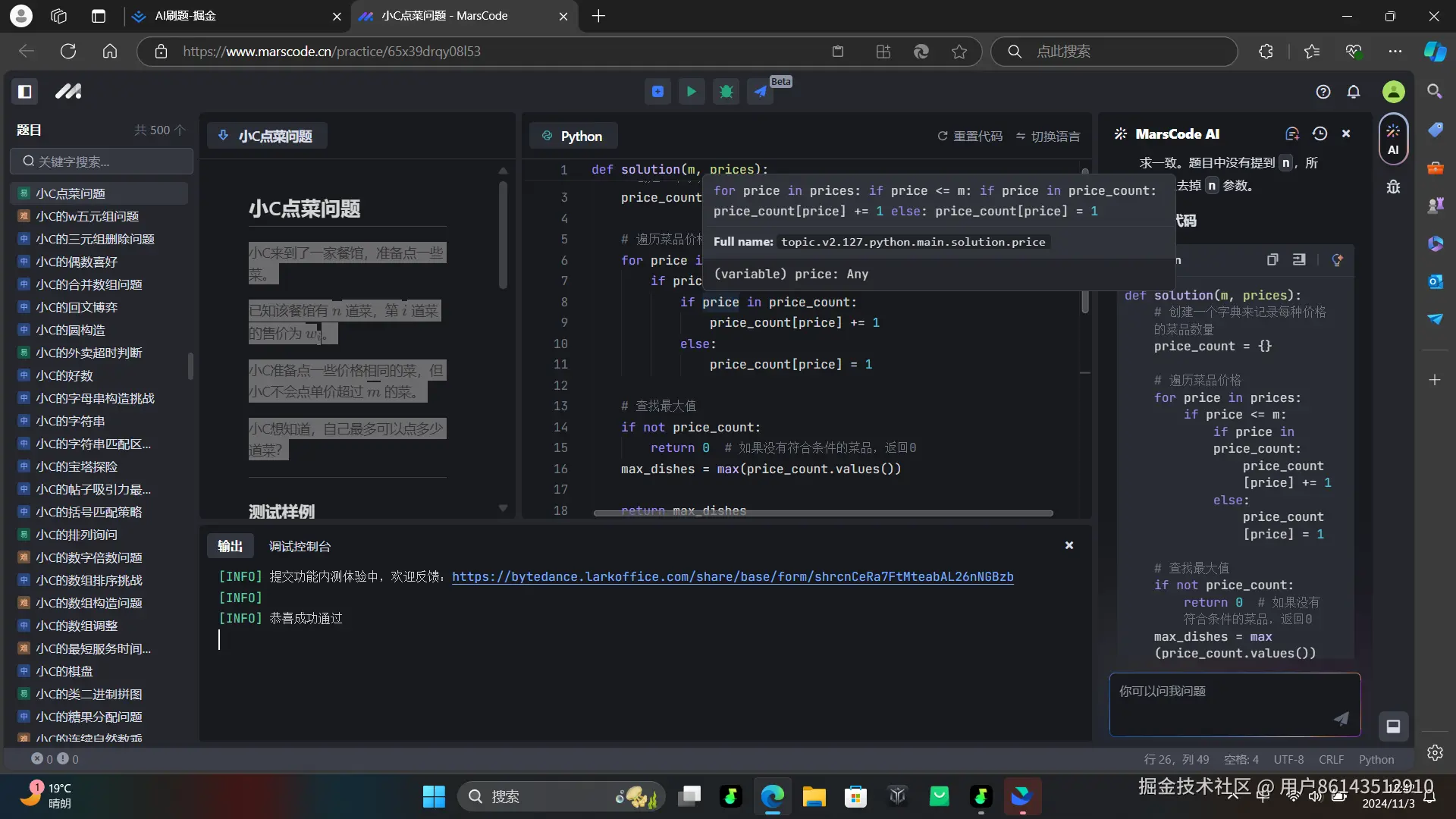Click the blue stop square toolbar icon
Screen dimensions: 1456x819
pyautogui.click(x=657, y=92)
